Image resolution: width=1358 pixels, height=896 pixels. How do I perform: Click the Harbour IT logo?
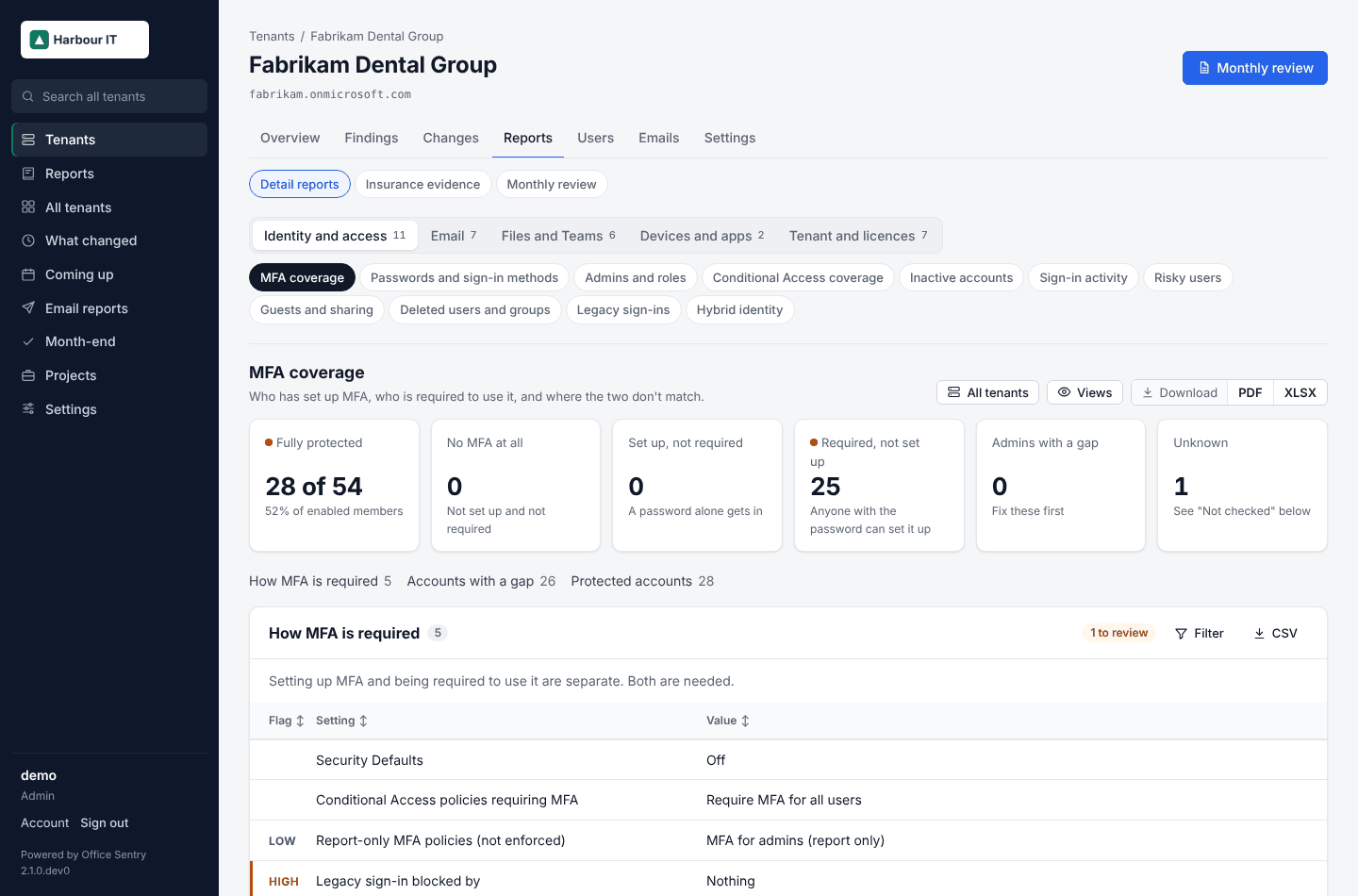[x=85, y=40]
